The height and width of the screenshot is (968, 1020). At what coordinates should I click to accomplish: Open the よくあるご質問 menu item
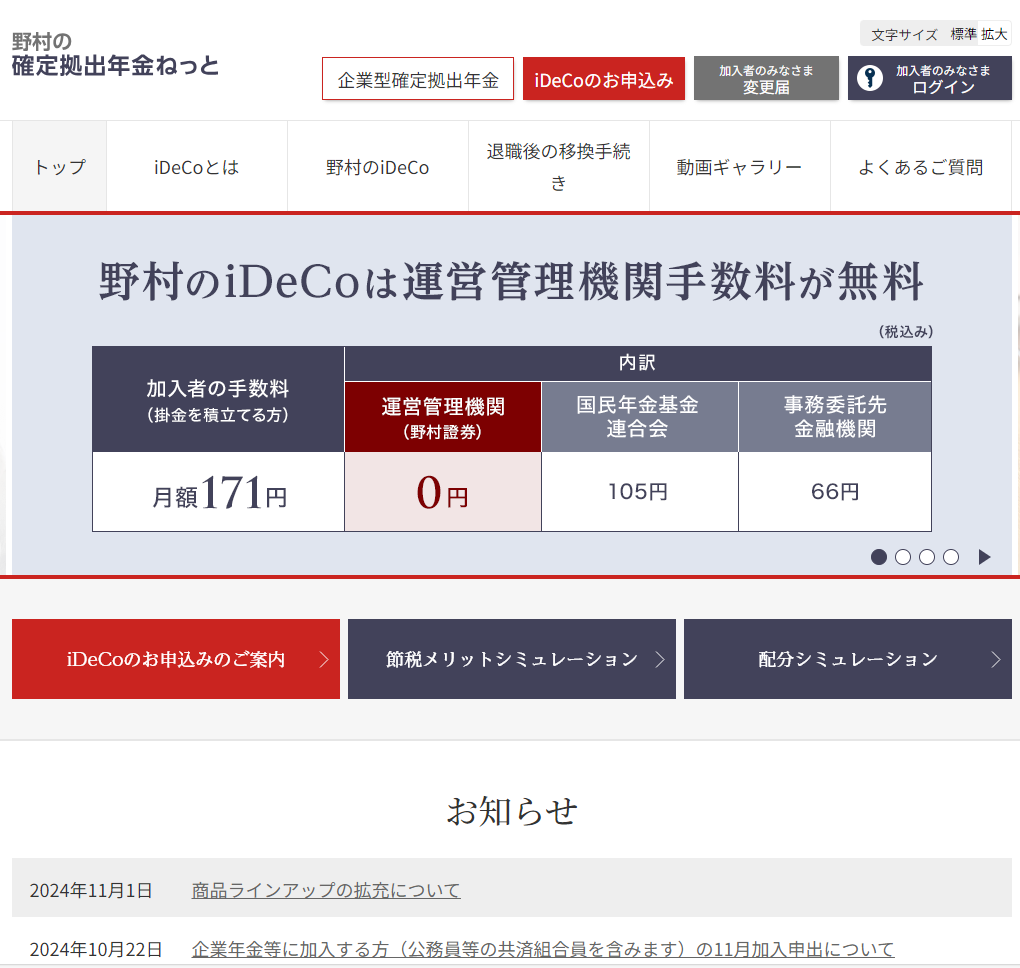[x=920, y=167]
